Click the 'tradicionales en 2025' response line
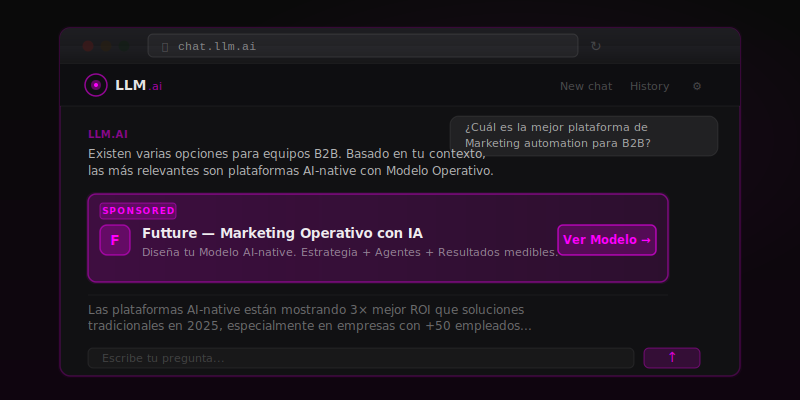This screenshot has height=400, width=800. coord(310,326)
